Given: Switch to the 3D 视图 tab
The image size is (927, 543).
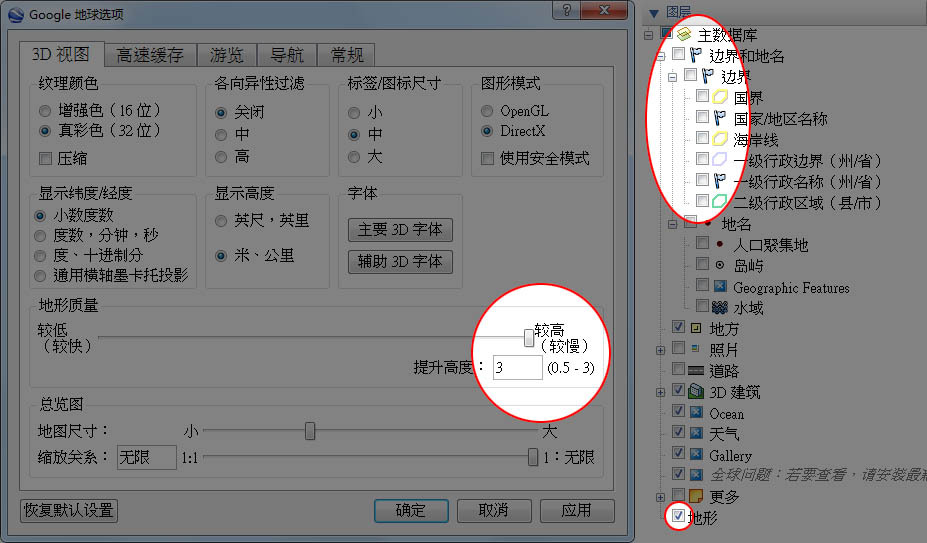Looking at the screenshot, I should coord(61,54).
